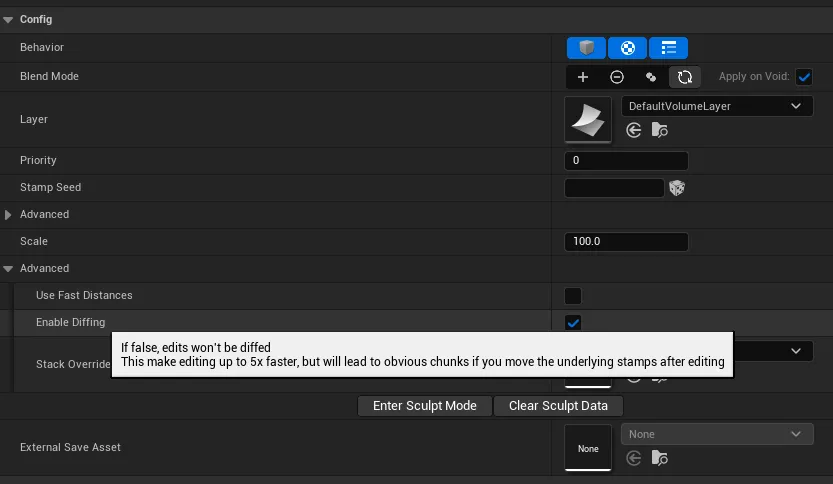The image size is (833, 484).
Task: Select the additive plus Blend Mode
Action: tap(583, 77)
